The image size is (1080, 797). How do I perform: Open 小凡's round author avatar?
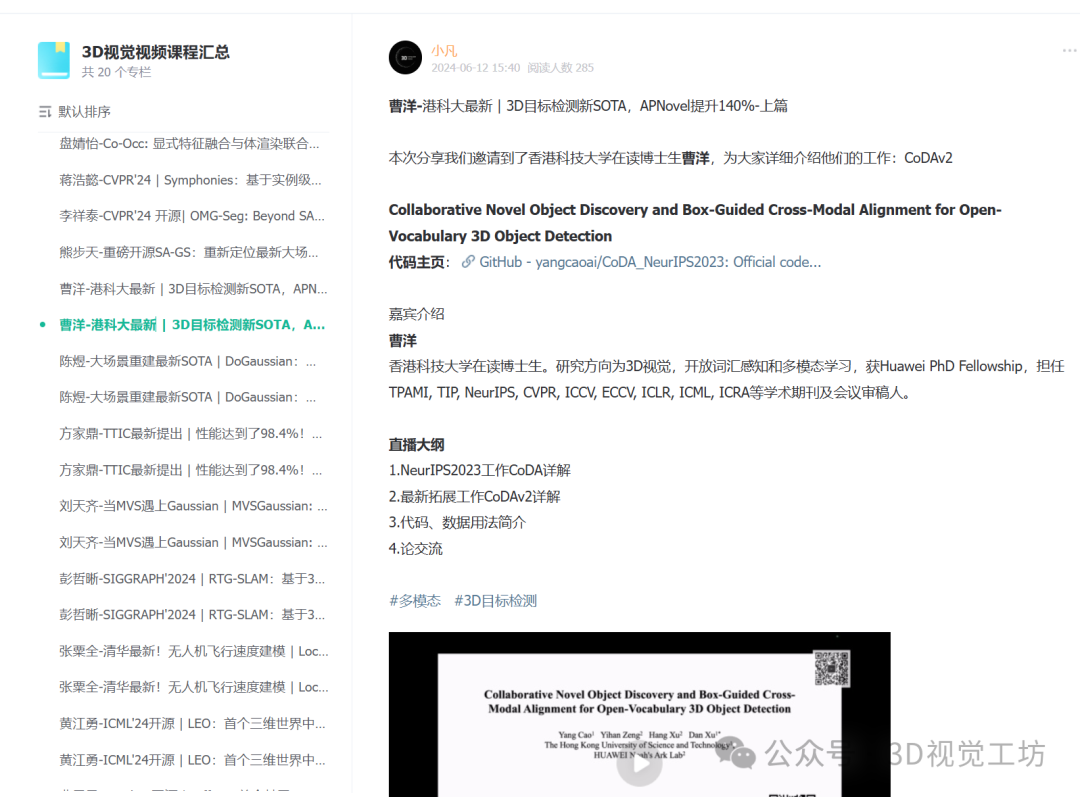405,57
